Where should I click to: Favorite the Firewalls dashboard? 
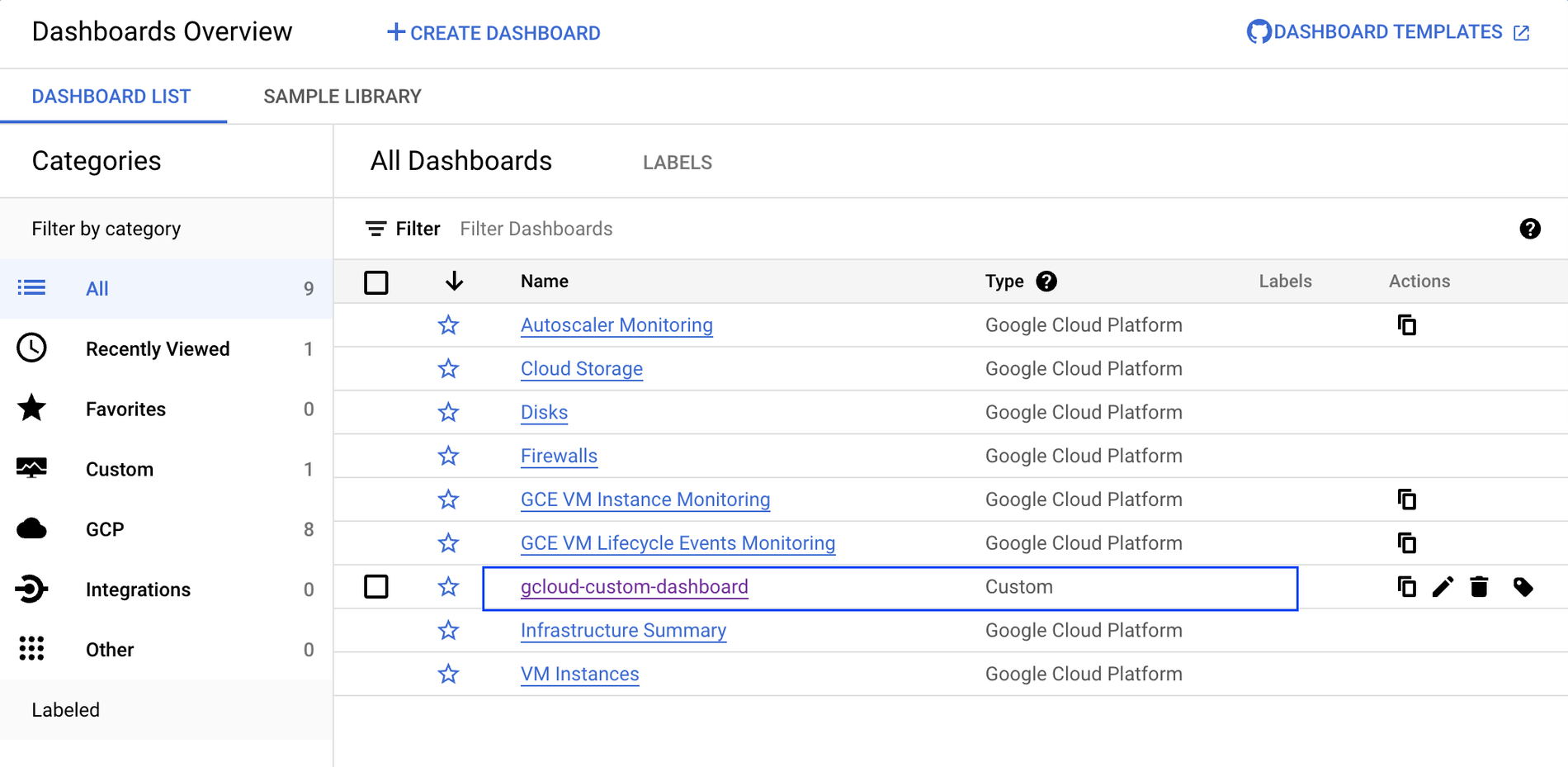click(x=448, y=456)
